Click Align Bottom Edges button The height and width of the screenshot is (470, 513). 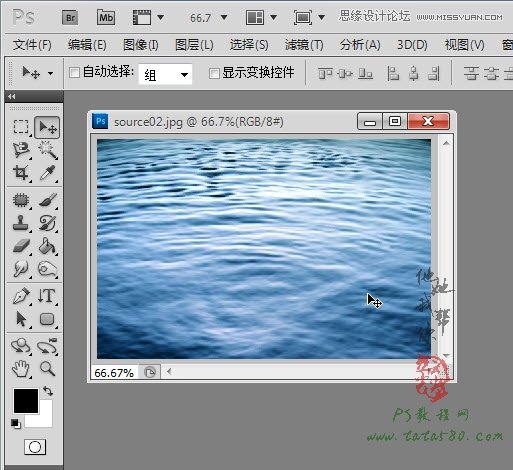(365, 73)
